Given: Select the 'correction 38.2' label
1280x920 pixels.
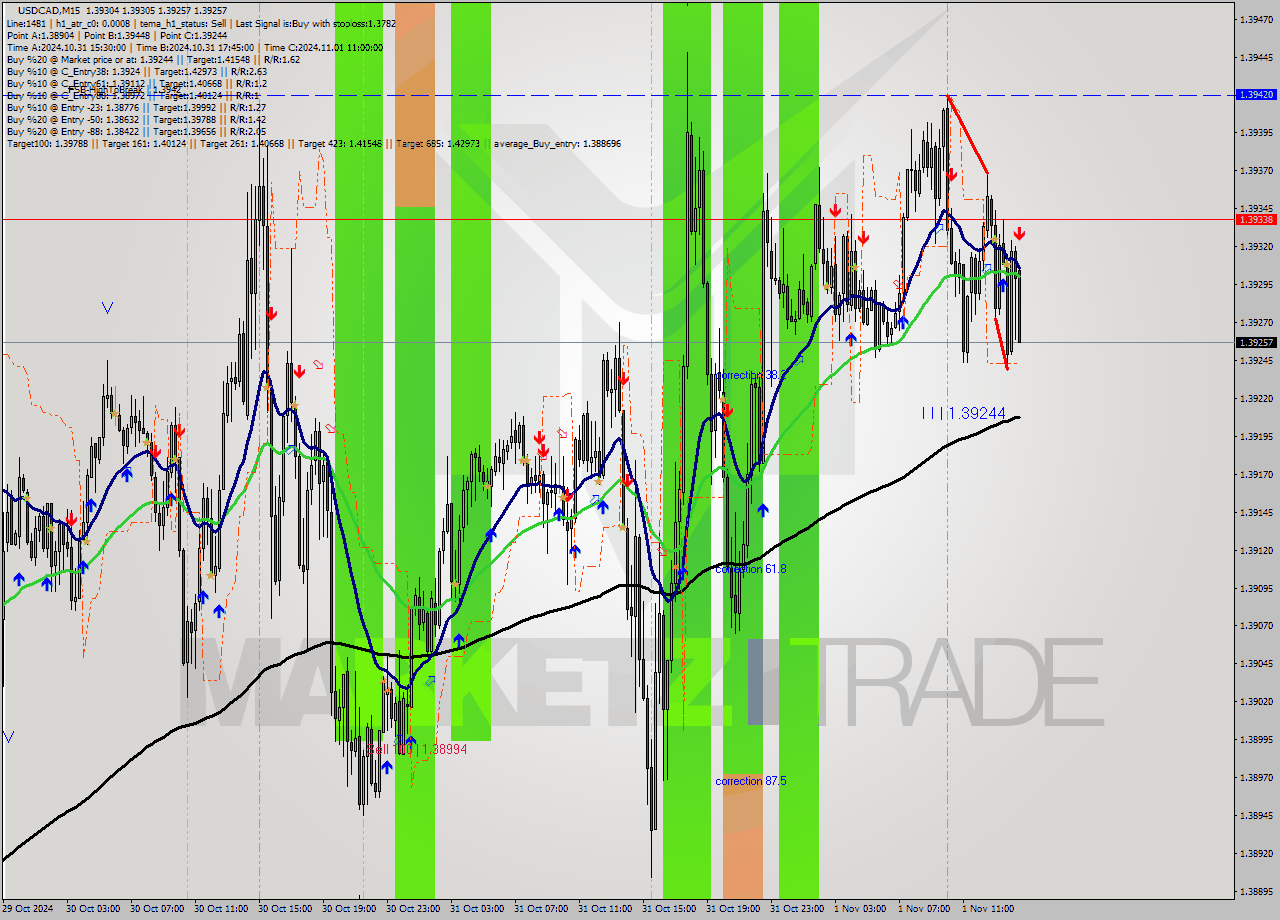Looking at the screenshot, I should [x=751, y=375].
